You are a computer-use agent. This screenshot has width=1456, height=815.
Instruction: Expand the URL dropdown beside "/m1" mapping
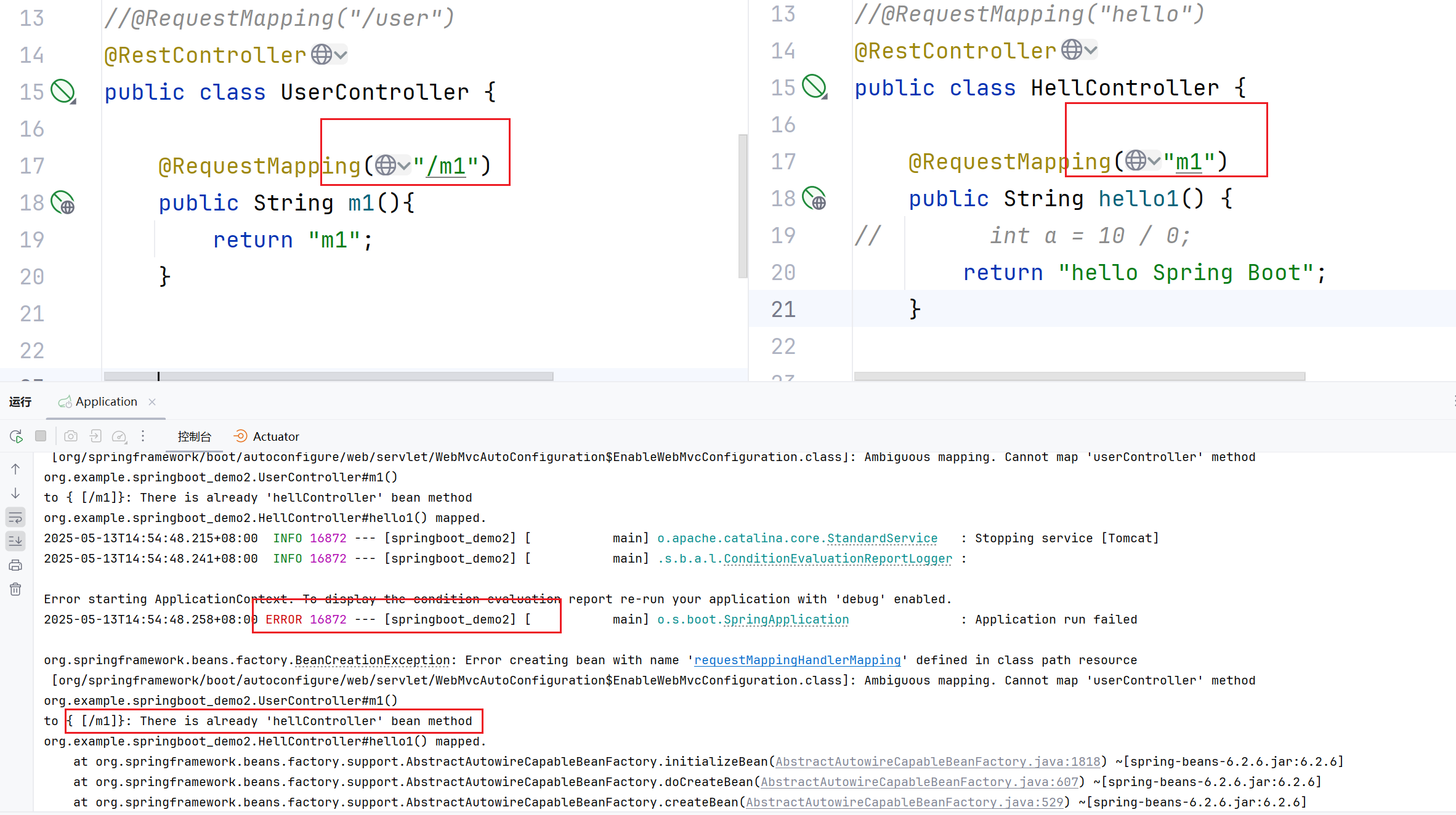(x=392, y=166)
